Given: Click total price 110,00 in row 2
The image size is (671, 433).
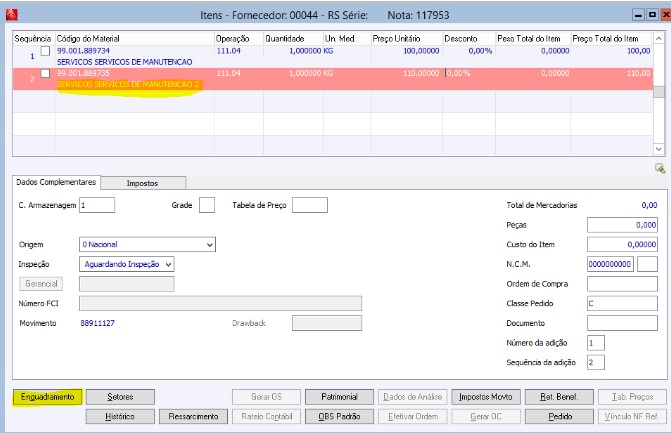Looking at the screenshot, I should (x=638, y=73).
